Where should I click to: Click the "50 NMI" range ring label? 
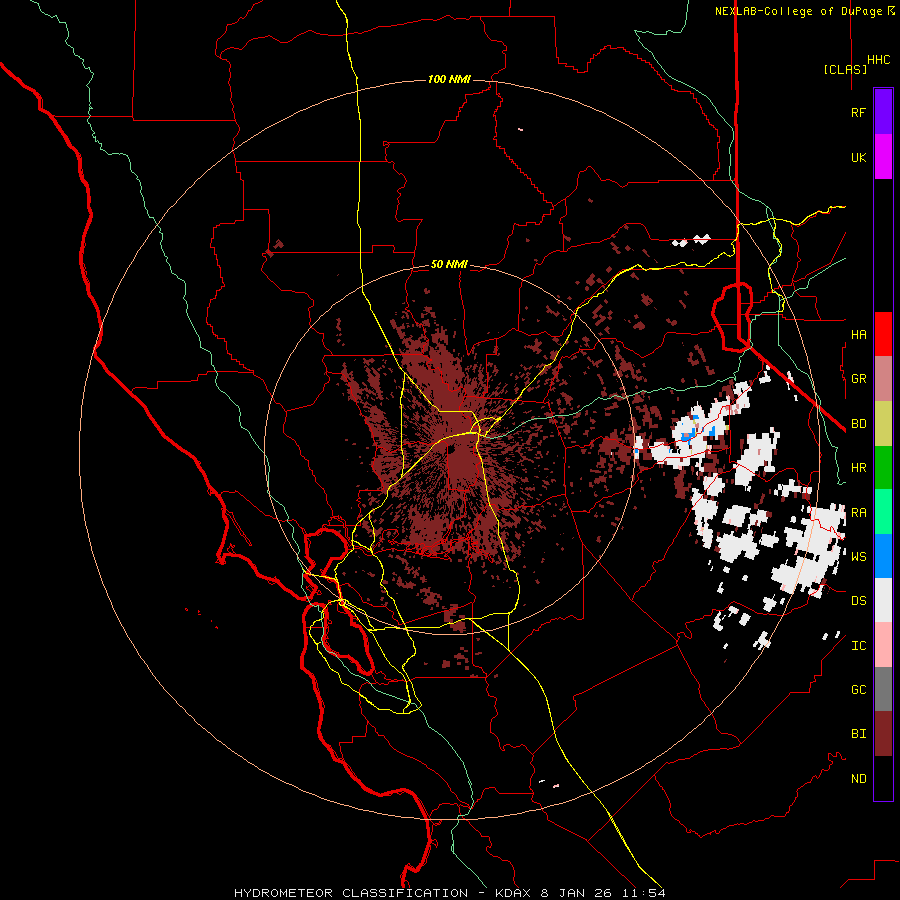point(449,265)
